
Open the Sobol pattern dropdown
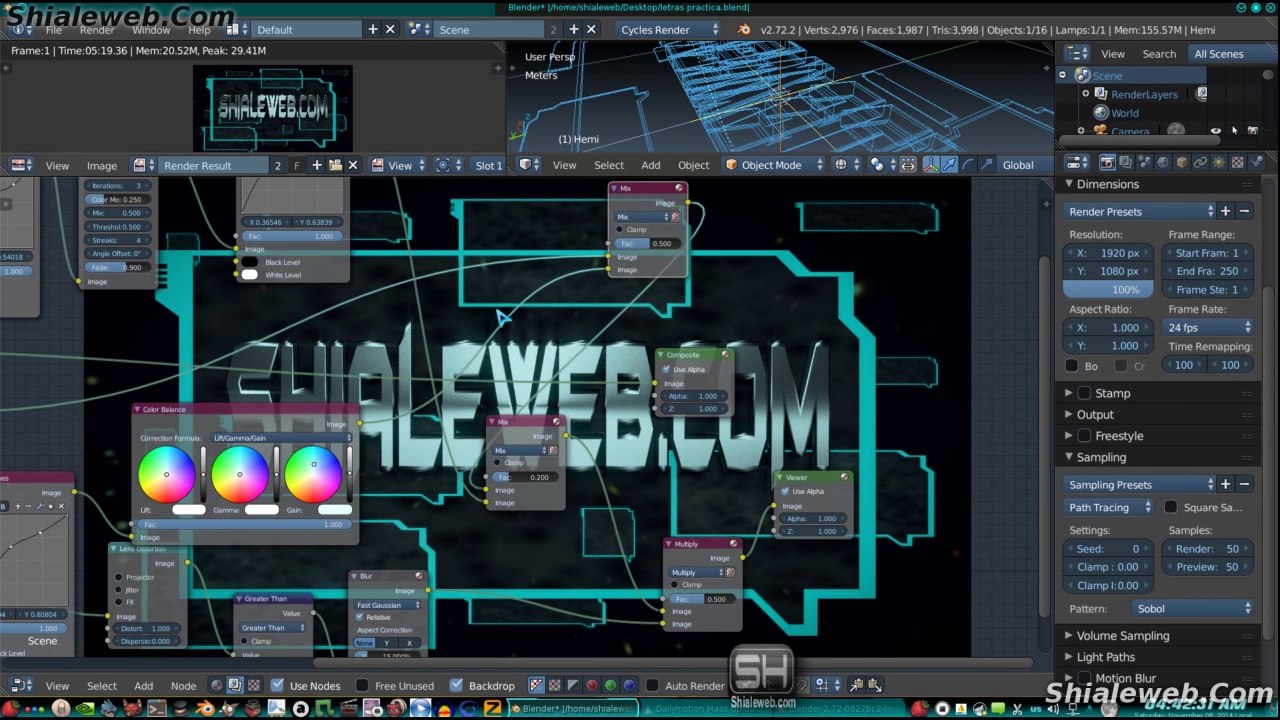pos(1190,608)
